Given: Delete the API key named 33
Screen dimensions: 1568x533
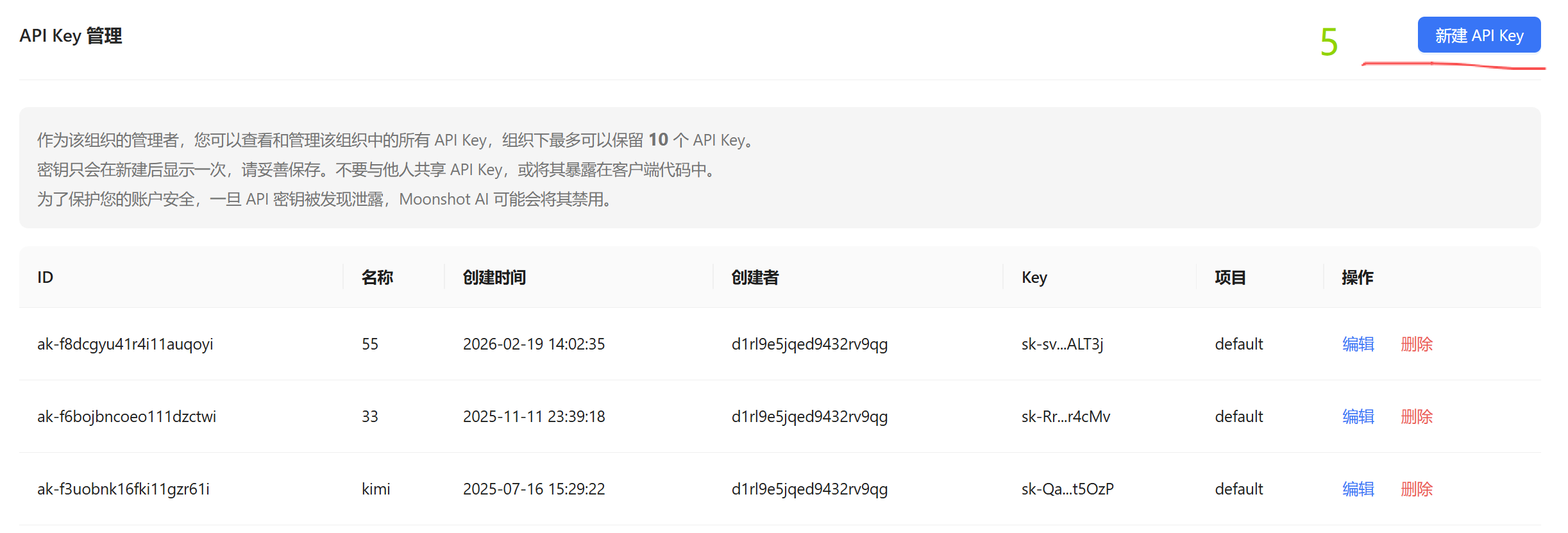Looking at the screenshot, I should click(x=1416, y=417).
